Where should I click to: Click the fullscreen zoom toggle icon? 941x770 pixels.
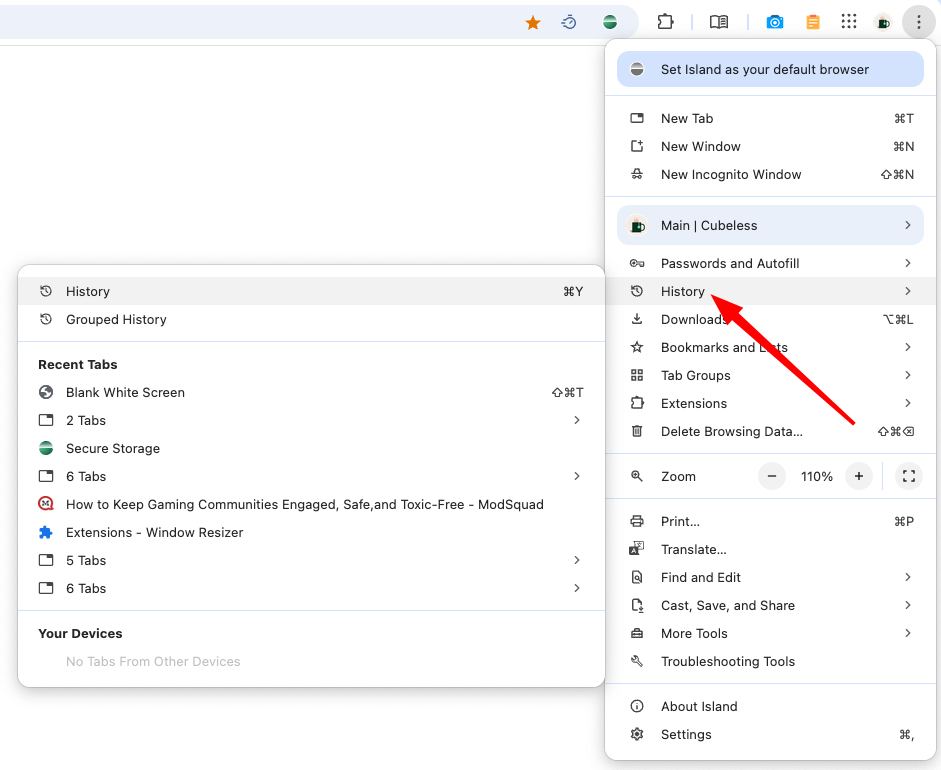click(909, 476)
